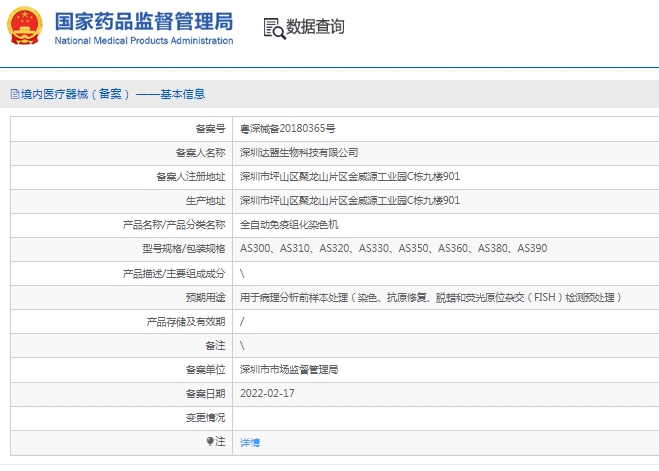659x471 pixels.
Task: Click the 生产地址 row label
Action: click(206, 200)
